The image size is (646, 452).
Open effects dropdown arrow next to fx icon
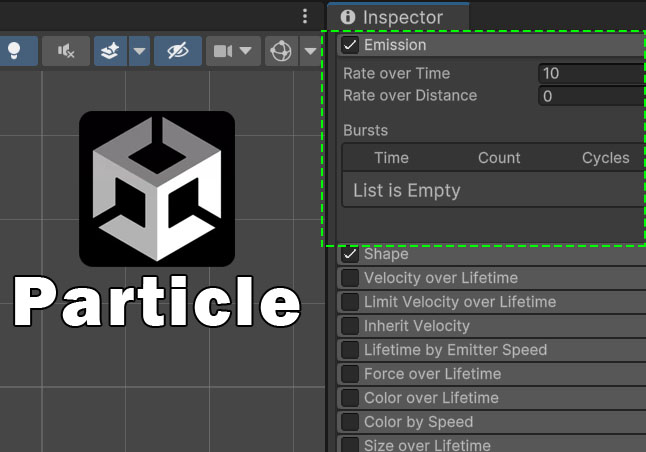point(139,50)
